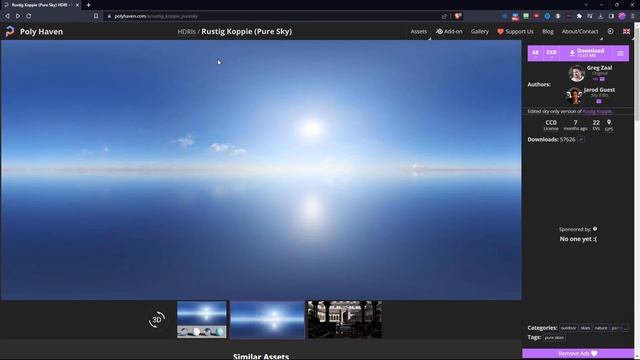Click the circular icon beside About/Contact
This screenshot has width=640, height=360.
[610, 31]
